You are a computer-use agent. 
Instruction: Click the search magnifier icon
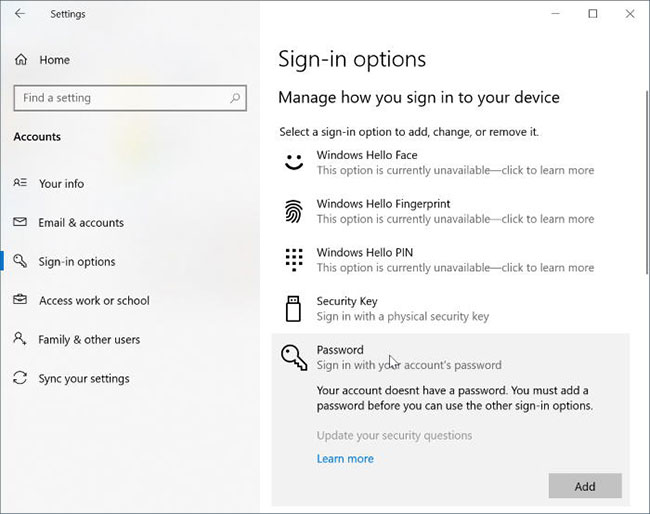pos(235,98)
